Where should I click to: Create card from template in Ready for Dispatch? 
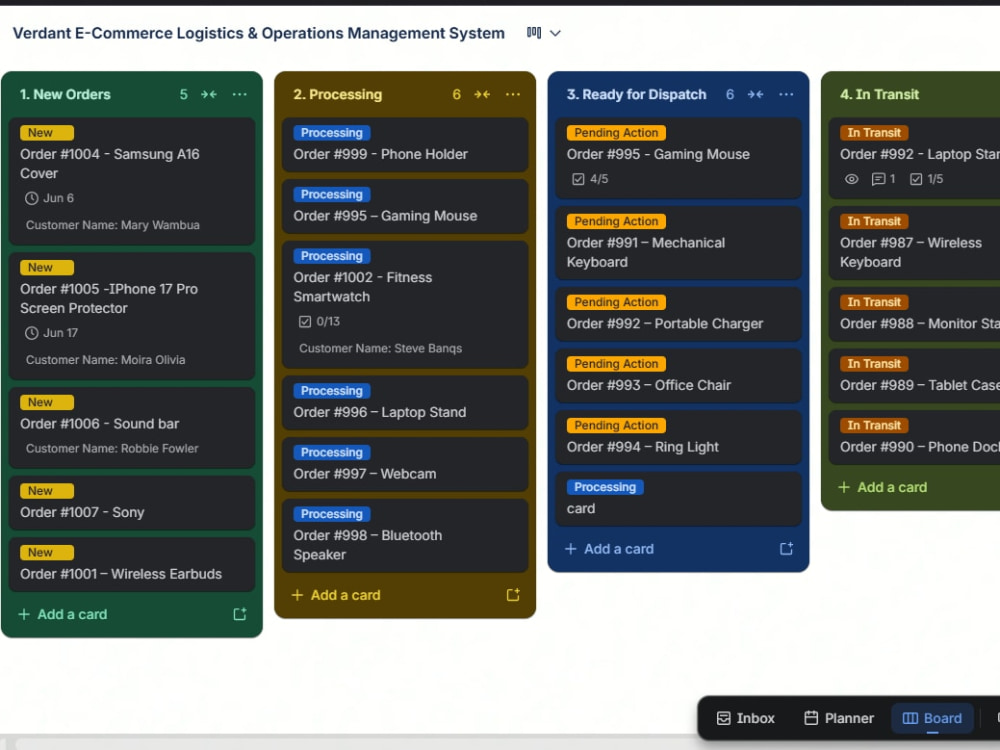click(786, 548)
